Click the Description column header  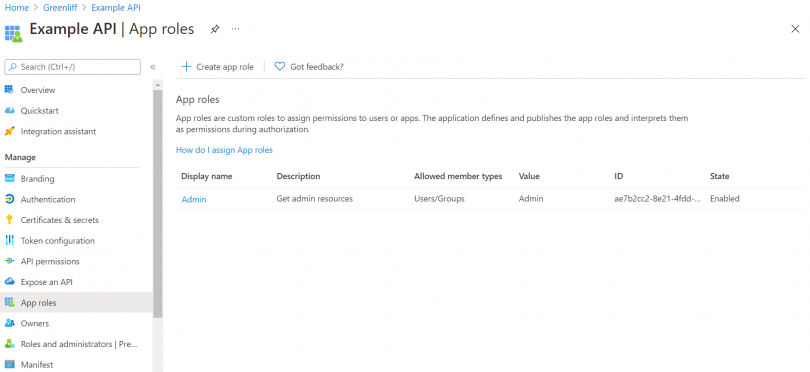pos(299,176)
